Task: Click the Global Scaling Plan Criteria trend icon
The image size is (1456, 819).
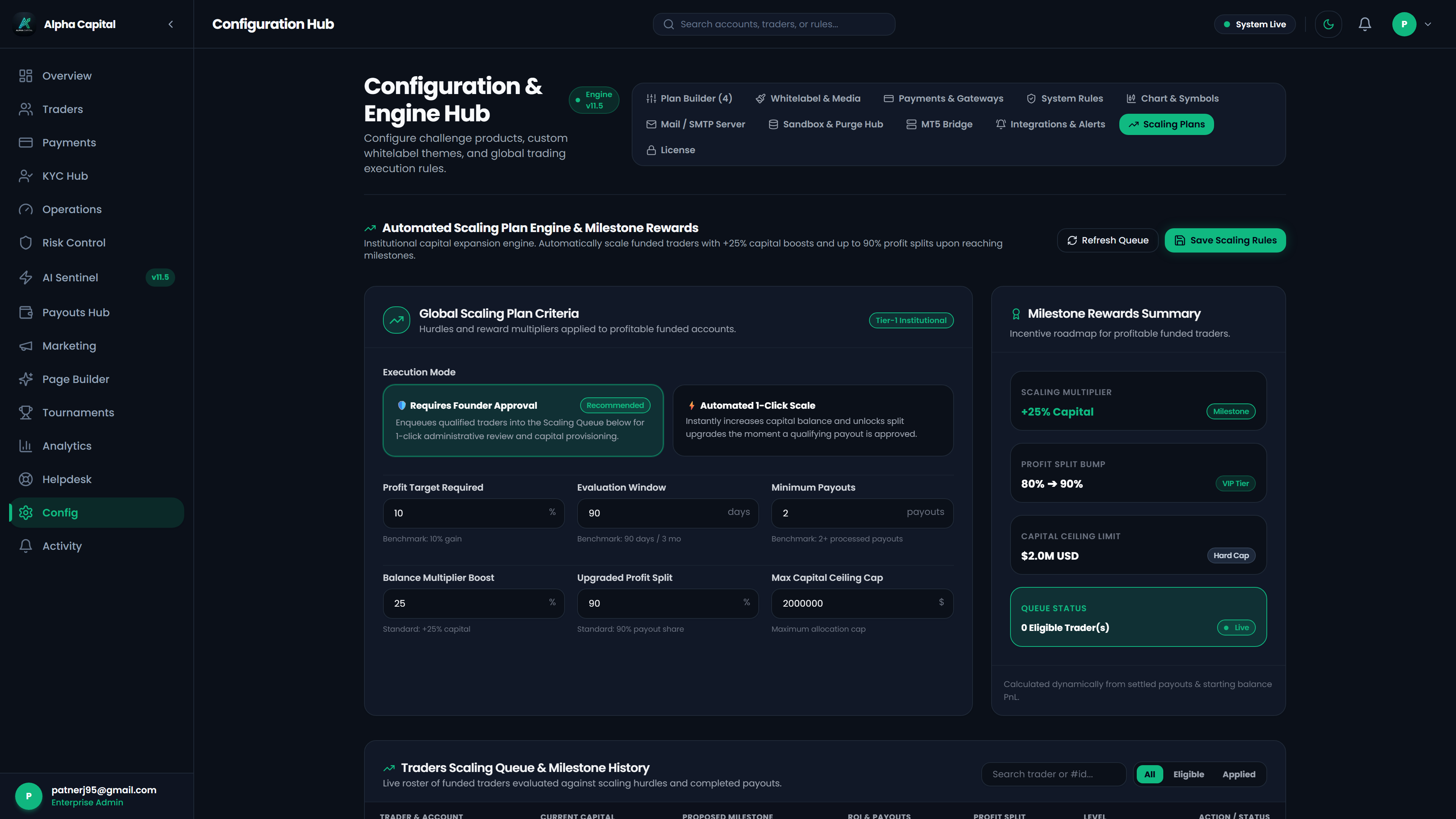Action: (396, 320)
